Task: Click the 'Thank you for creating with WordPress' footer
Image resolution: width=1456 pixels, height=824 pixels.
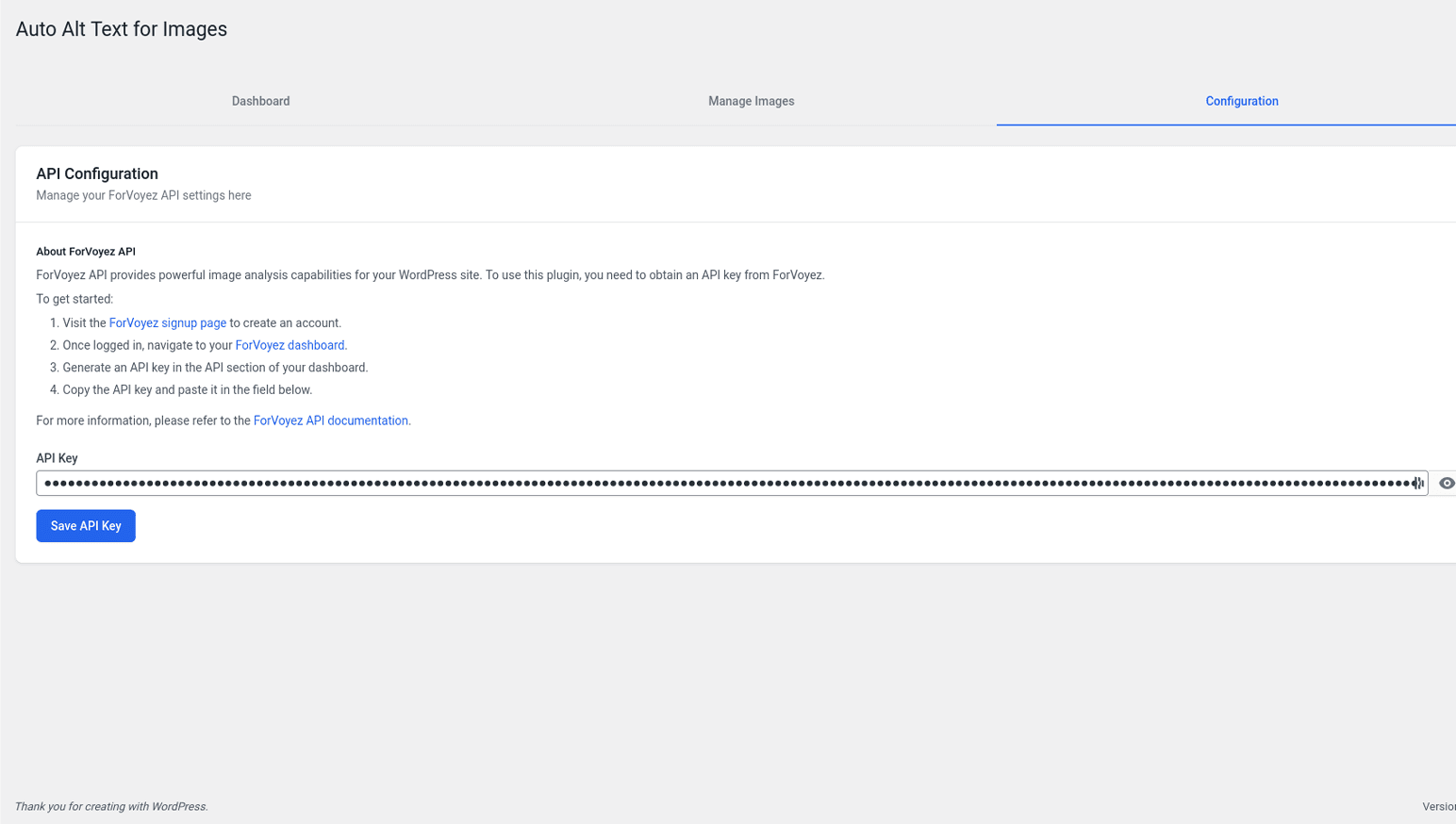Action: tap(111, 806)
